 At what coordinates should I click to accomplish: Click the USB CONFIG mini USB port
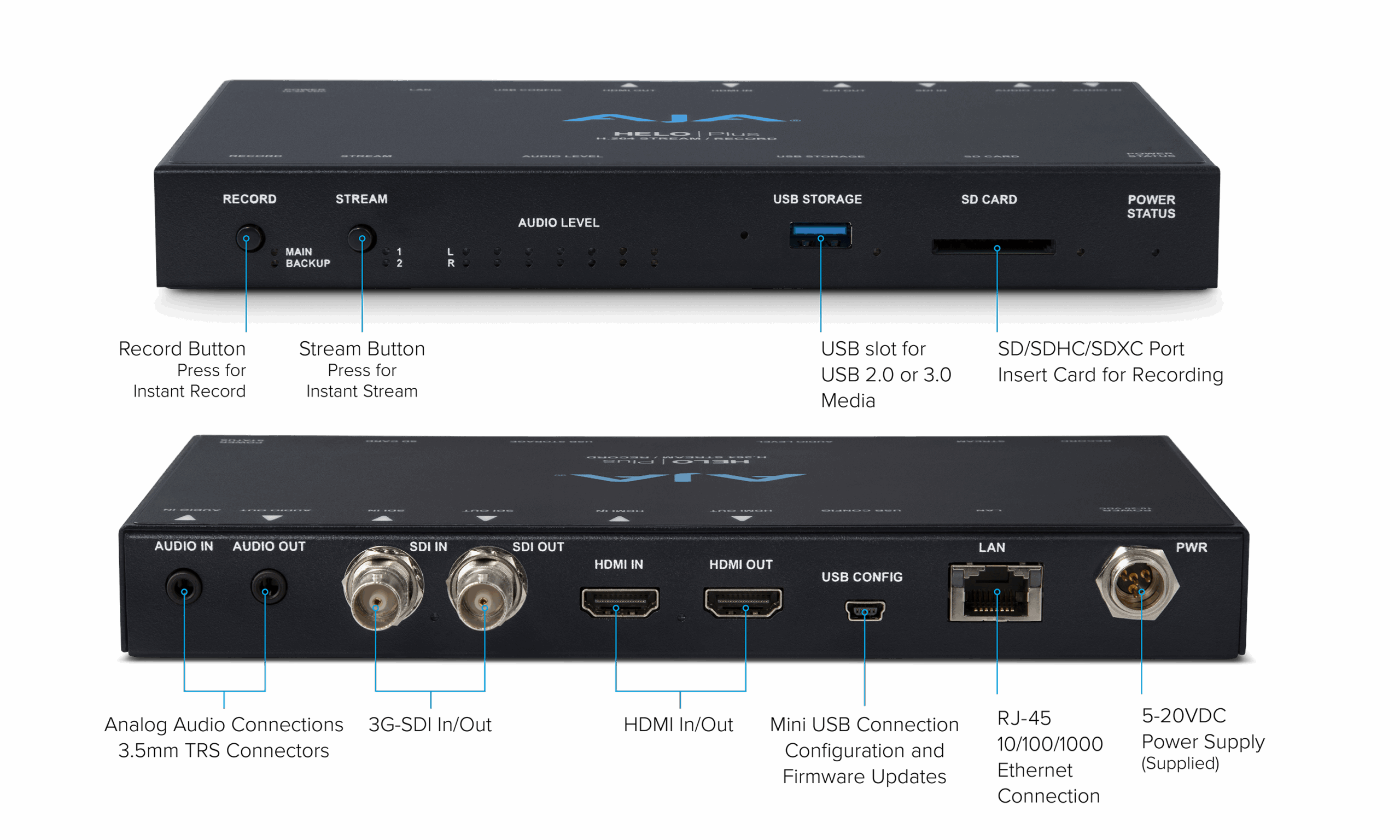click(x=865, y=611)
